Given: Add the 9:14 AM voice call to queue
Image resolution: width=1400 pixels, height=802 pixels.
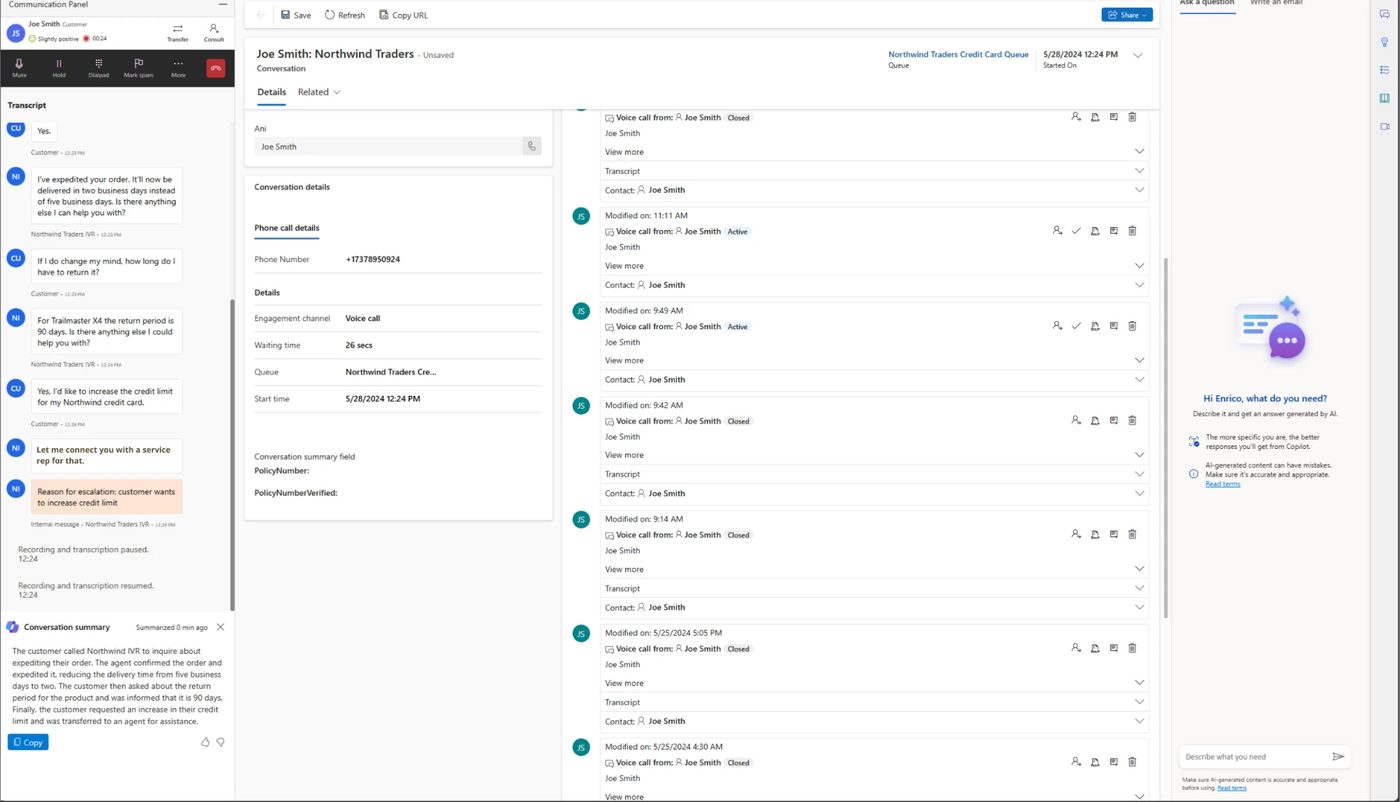Looking at the screenshot, I should tap(1095, 535).
